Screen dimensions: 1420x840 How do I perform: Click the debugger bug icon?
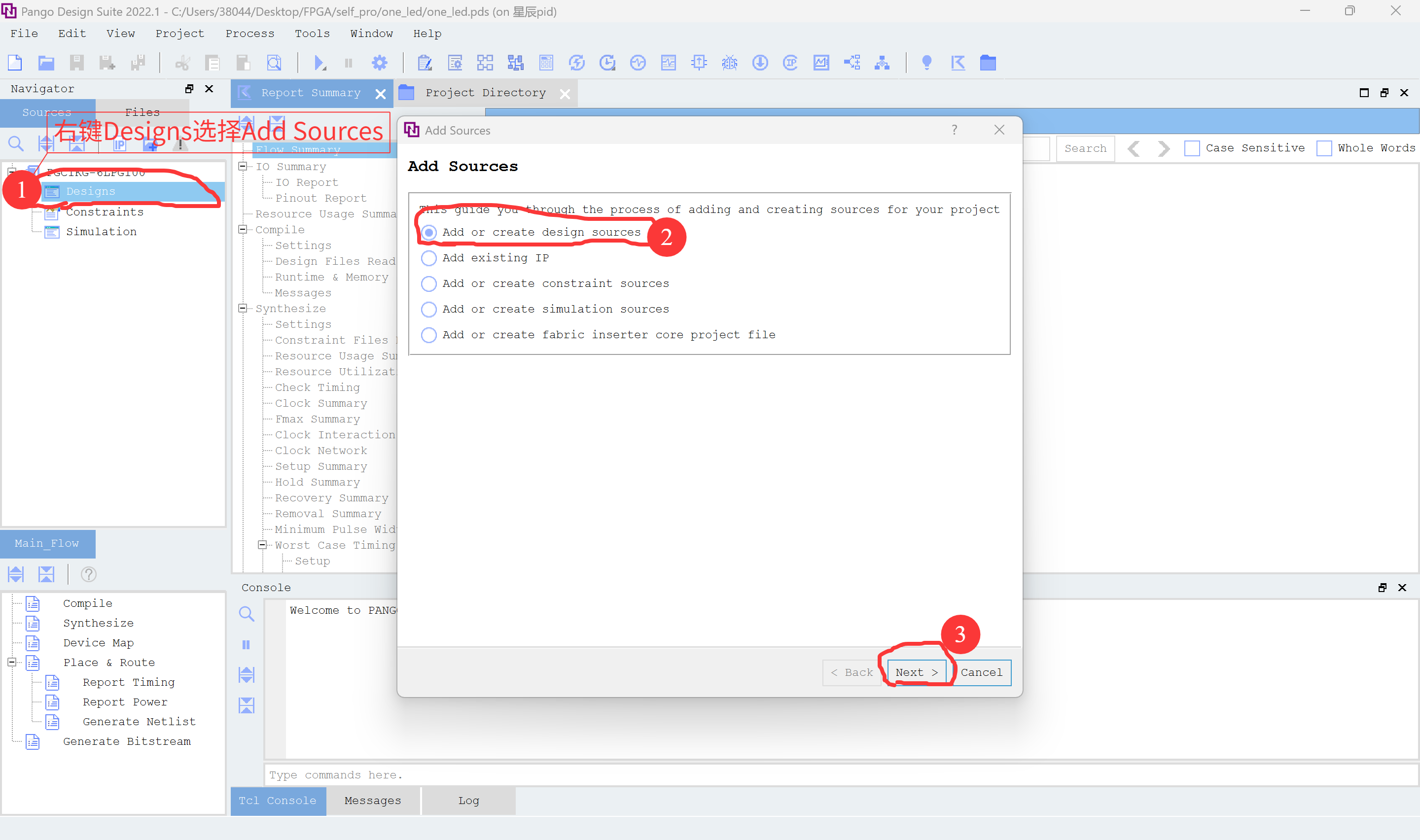tap(730, 63)
